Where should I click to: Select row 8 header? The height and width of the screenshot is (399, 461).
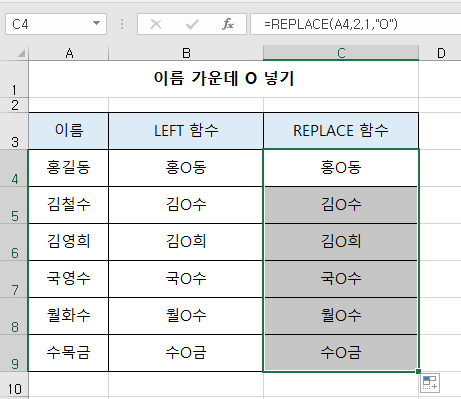coord(14,316)
